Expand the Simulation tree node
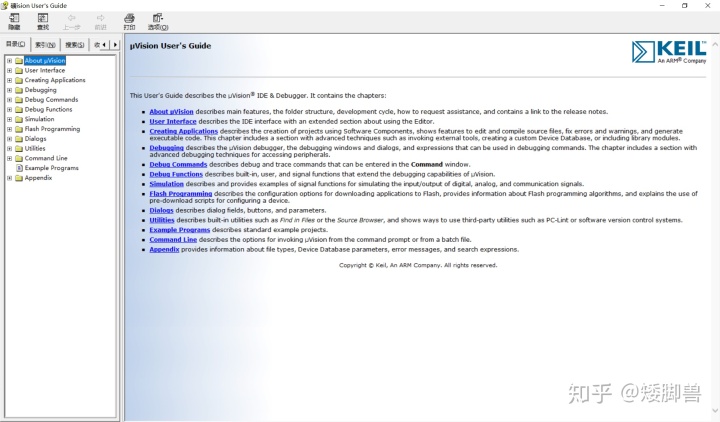The image size is (720, 422). pyautogui.click(x=9, y=119)
